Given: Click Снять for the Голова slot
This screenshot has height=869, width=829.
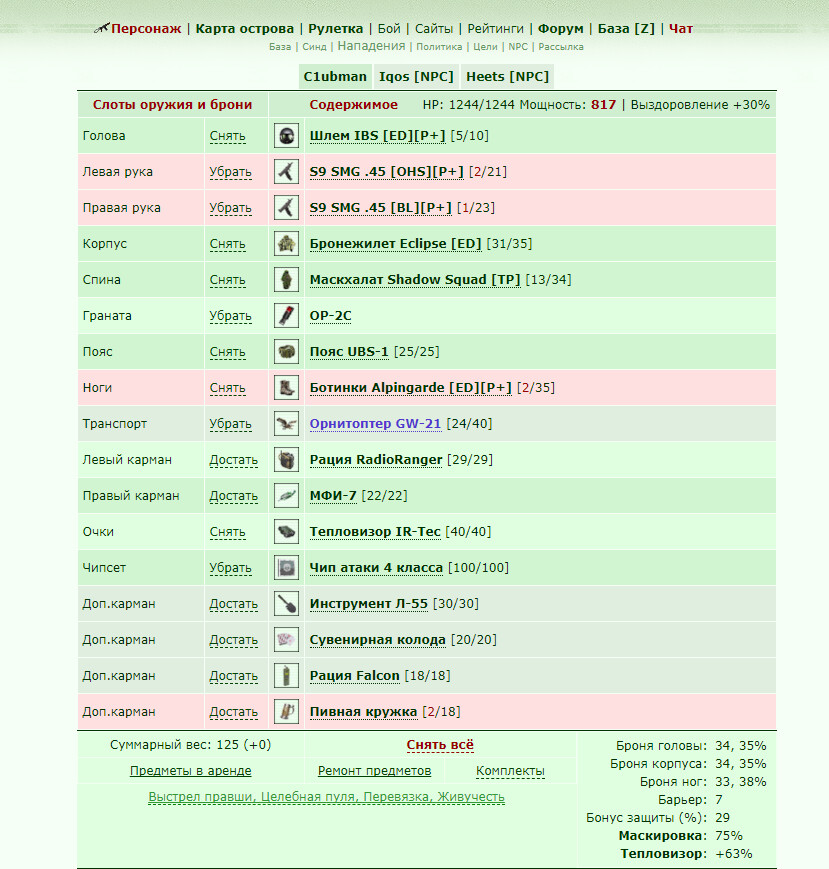Looking at the screenshot, I should (227, 136).
